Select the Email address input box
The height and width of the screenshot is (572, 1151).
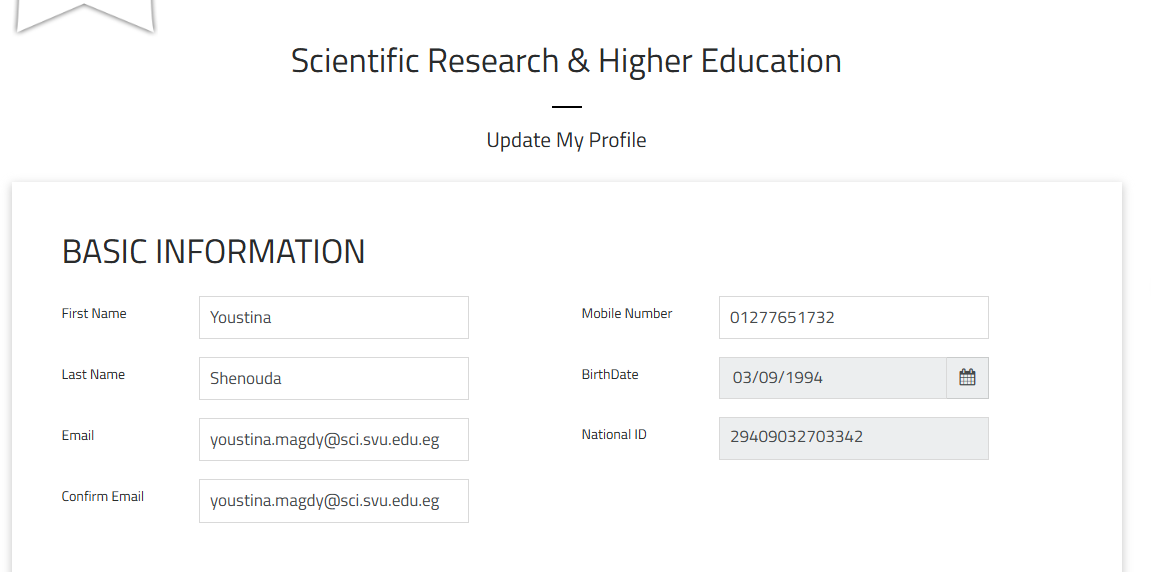click(333, 440)
